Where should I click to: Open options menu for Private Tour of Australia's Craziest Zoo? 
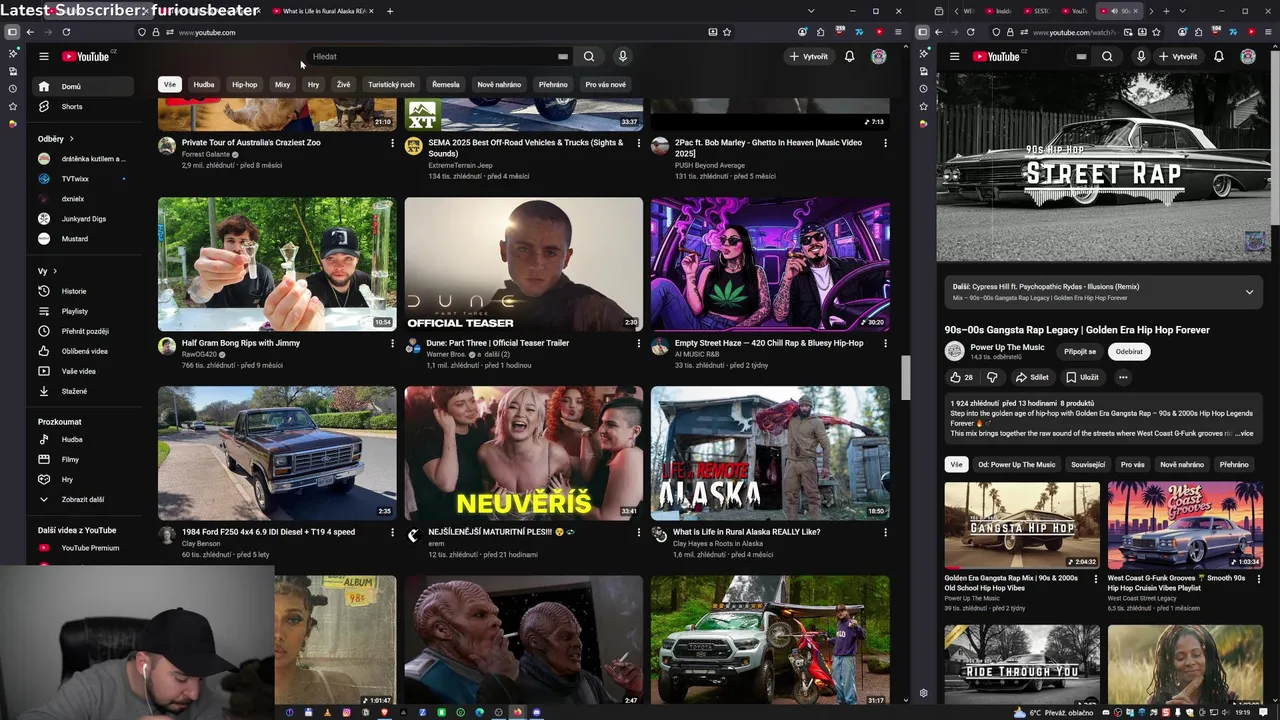click(x=392, y=143)
